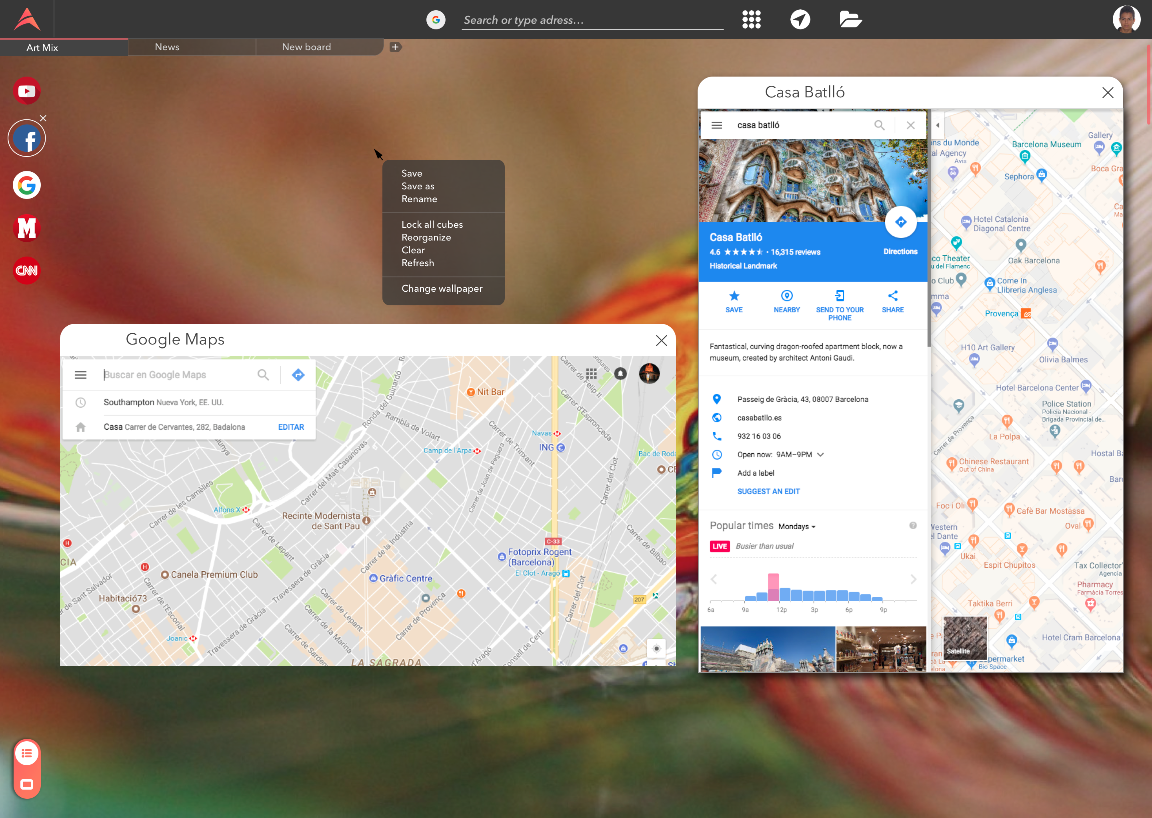
Task: Click blue directions icon in Google Maps search bar
Action: click(298, 375)
